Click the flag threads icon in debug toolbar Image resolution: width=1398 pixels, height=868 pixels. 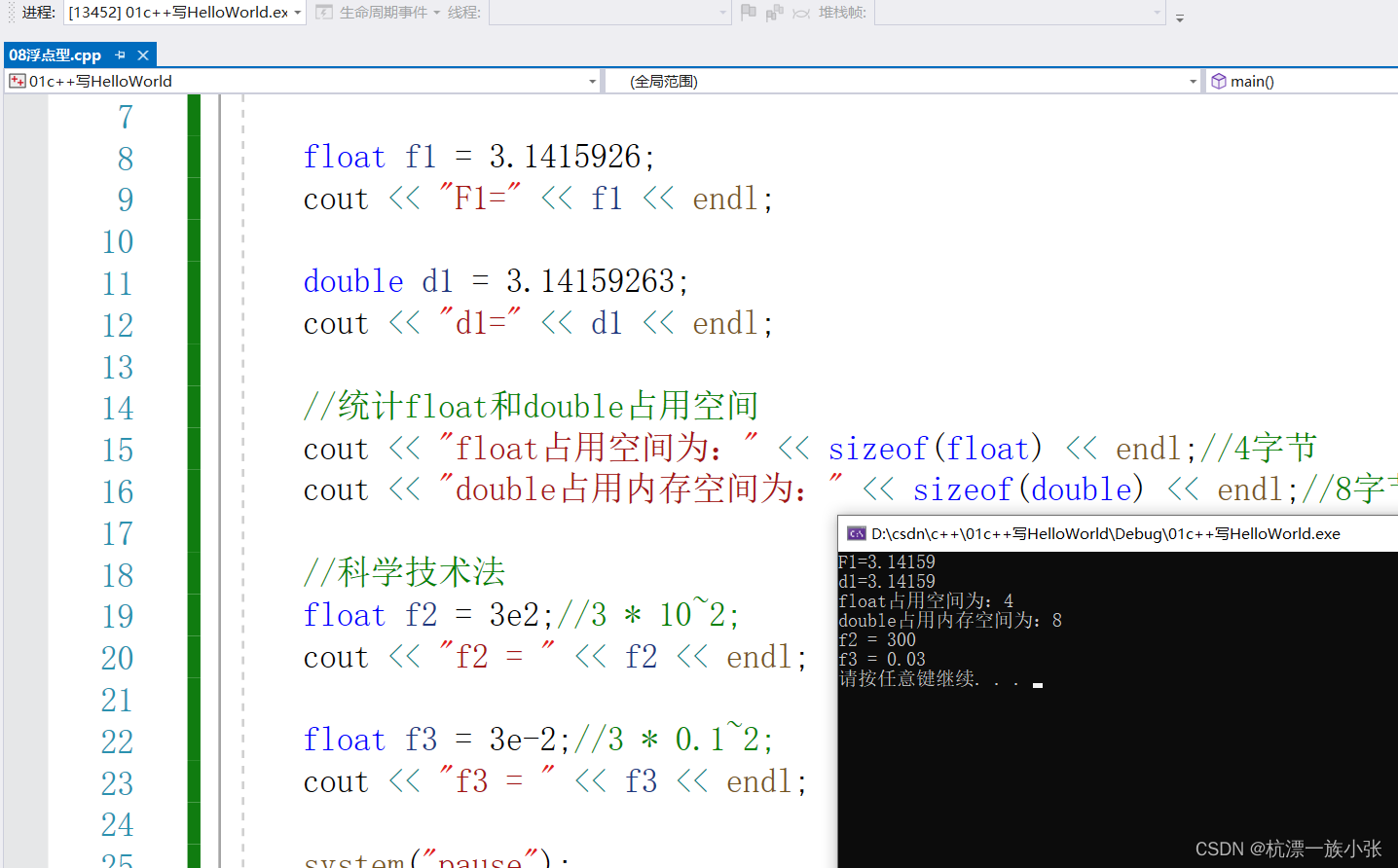coord(749,13)
